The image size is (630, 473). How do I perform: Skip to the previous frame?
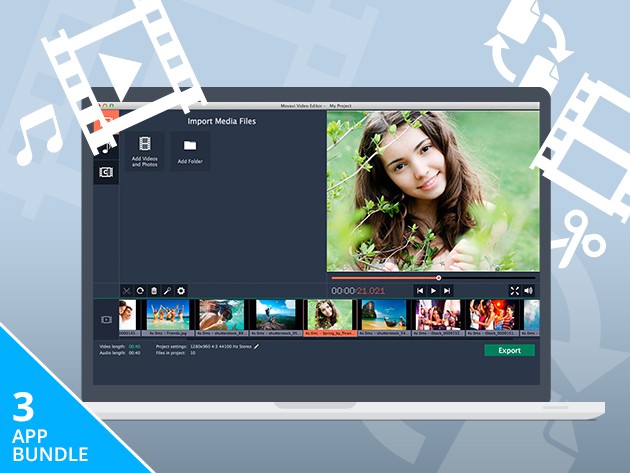tap(420, 291)
